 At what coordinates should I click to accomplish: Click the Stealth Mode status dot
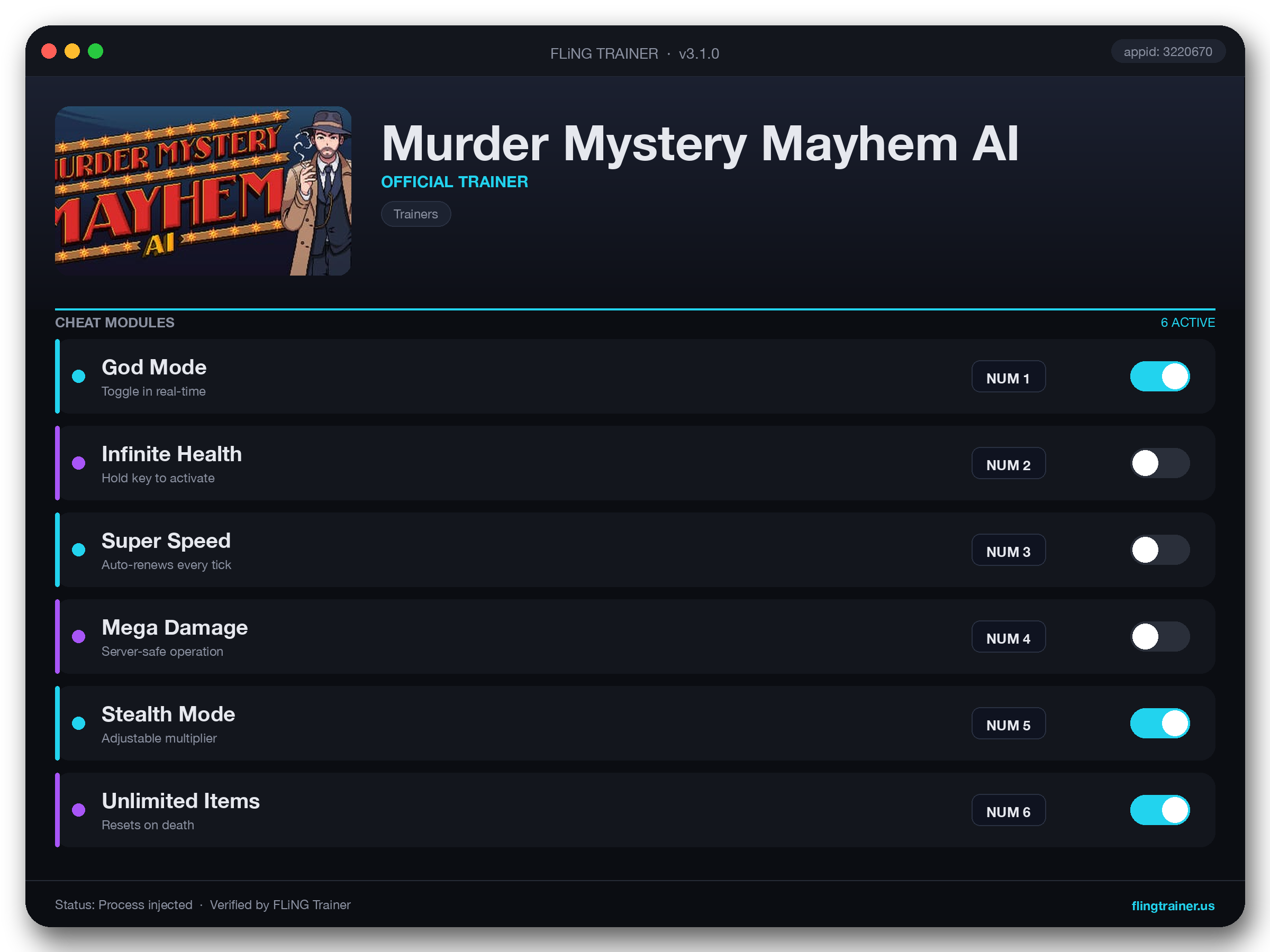[79, 723]
